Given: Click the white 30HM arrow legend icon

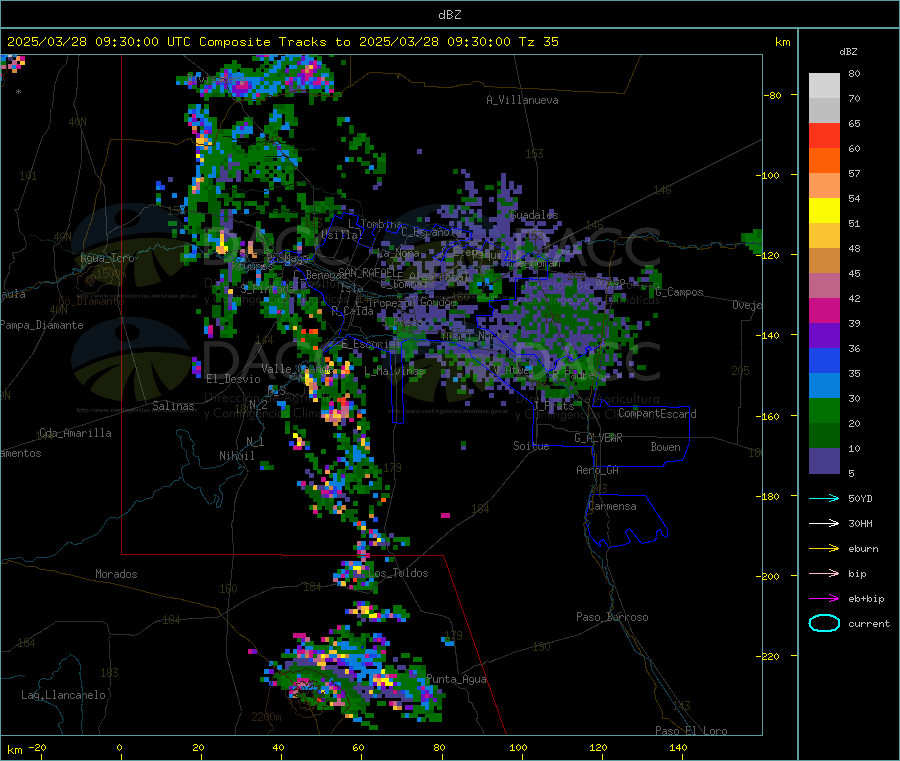Looking at the screenshot, I should tap(824, 523).
